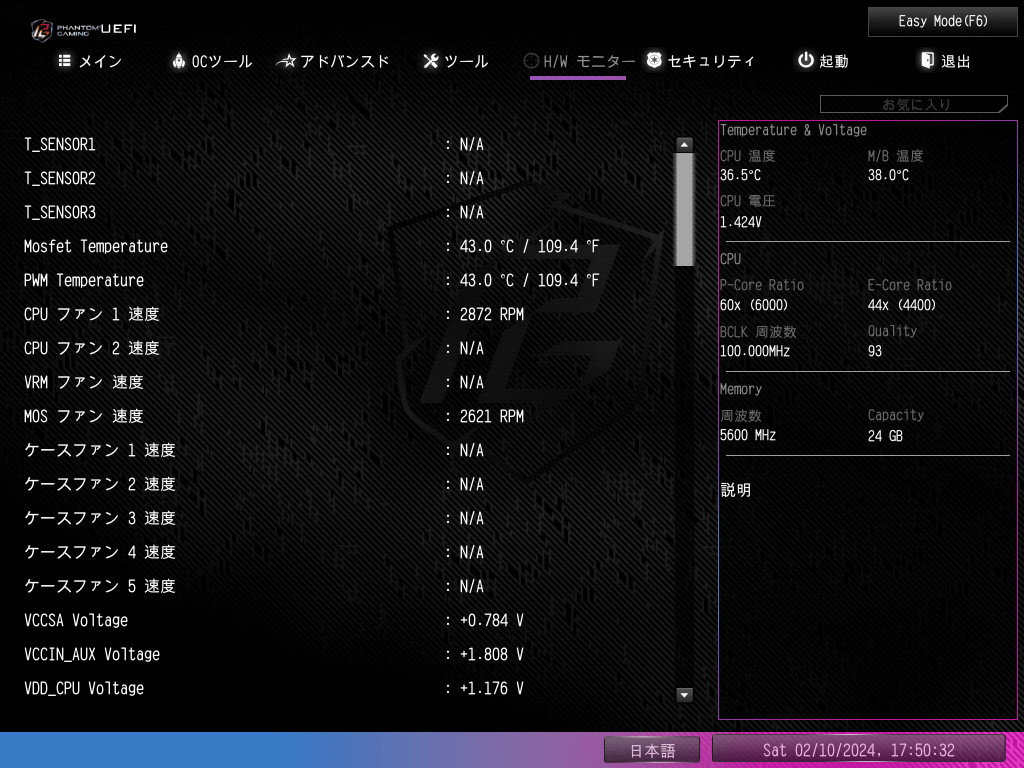Viewport: 1024px width, 768px height.
Task: Click the OC Tool rocket icon
Action: [x=178, y=61]
